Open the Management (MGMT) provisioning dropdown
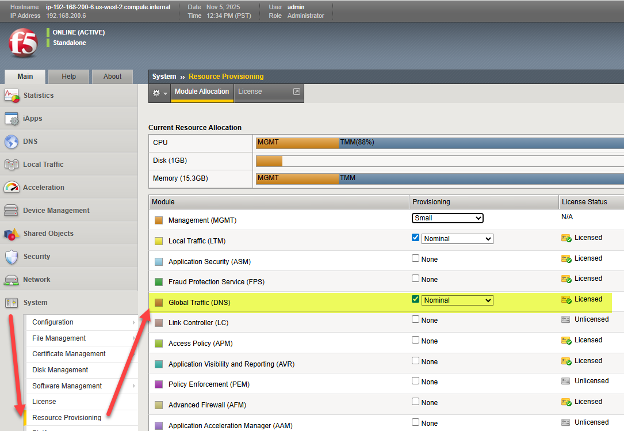The width and height of the screenshot is (624, 432). [447, 218]
